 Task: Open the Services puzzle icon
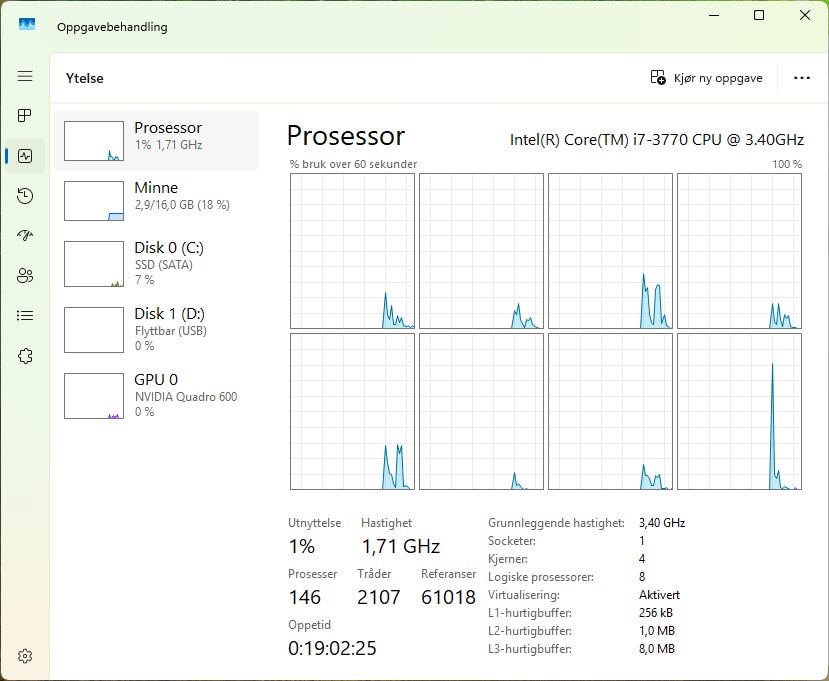[x=25, y=356]
